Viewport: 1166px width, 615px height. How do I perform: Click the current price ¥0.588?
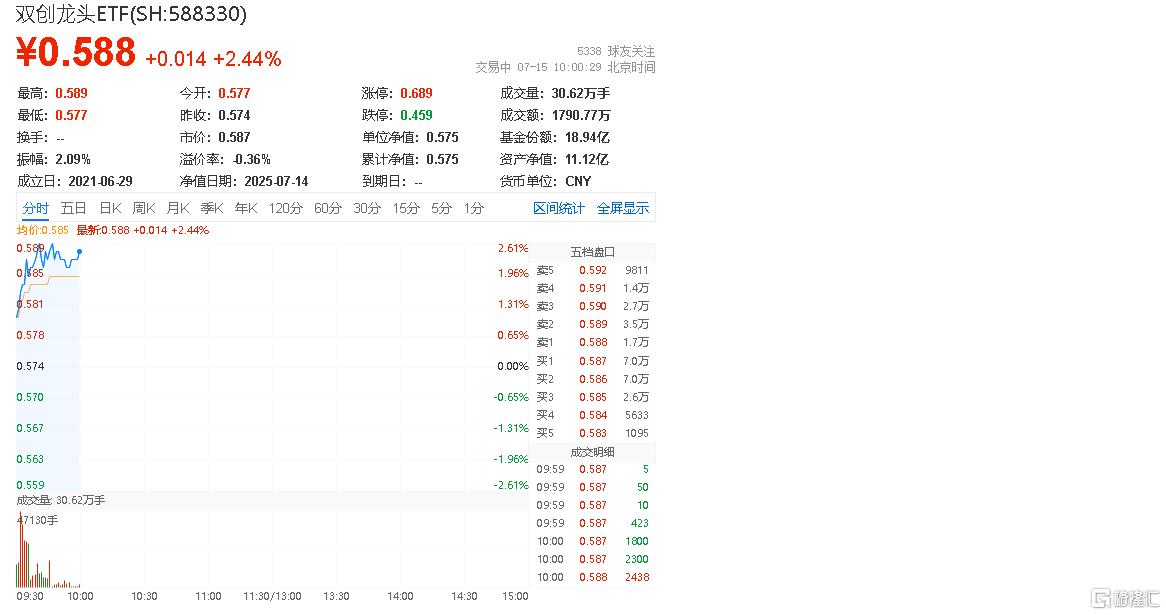pyautogui.click(x=76, y=52)
